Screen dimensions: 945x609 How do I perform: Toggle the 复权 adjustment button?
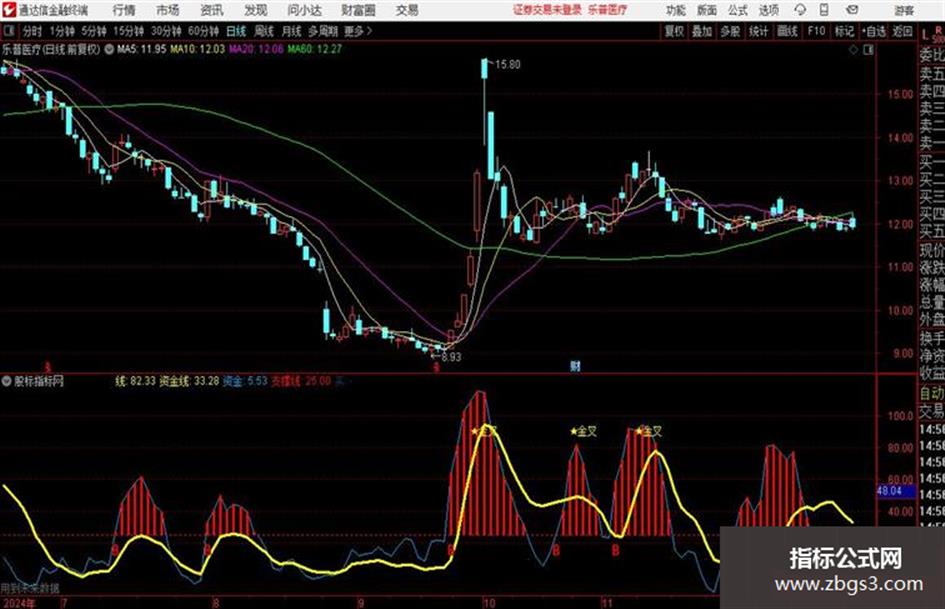click(674, 31)
